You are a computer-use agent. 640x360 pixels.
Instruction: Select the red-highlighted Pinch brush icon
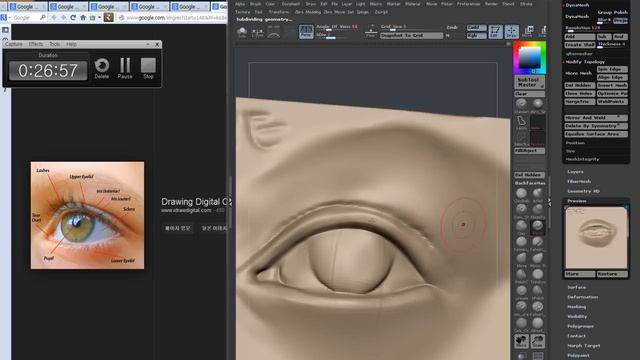click(538, 226)
